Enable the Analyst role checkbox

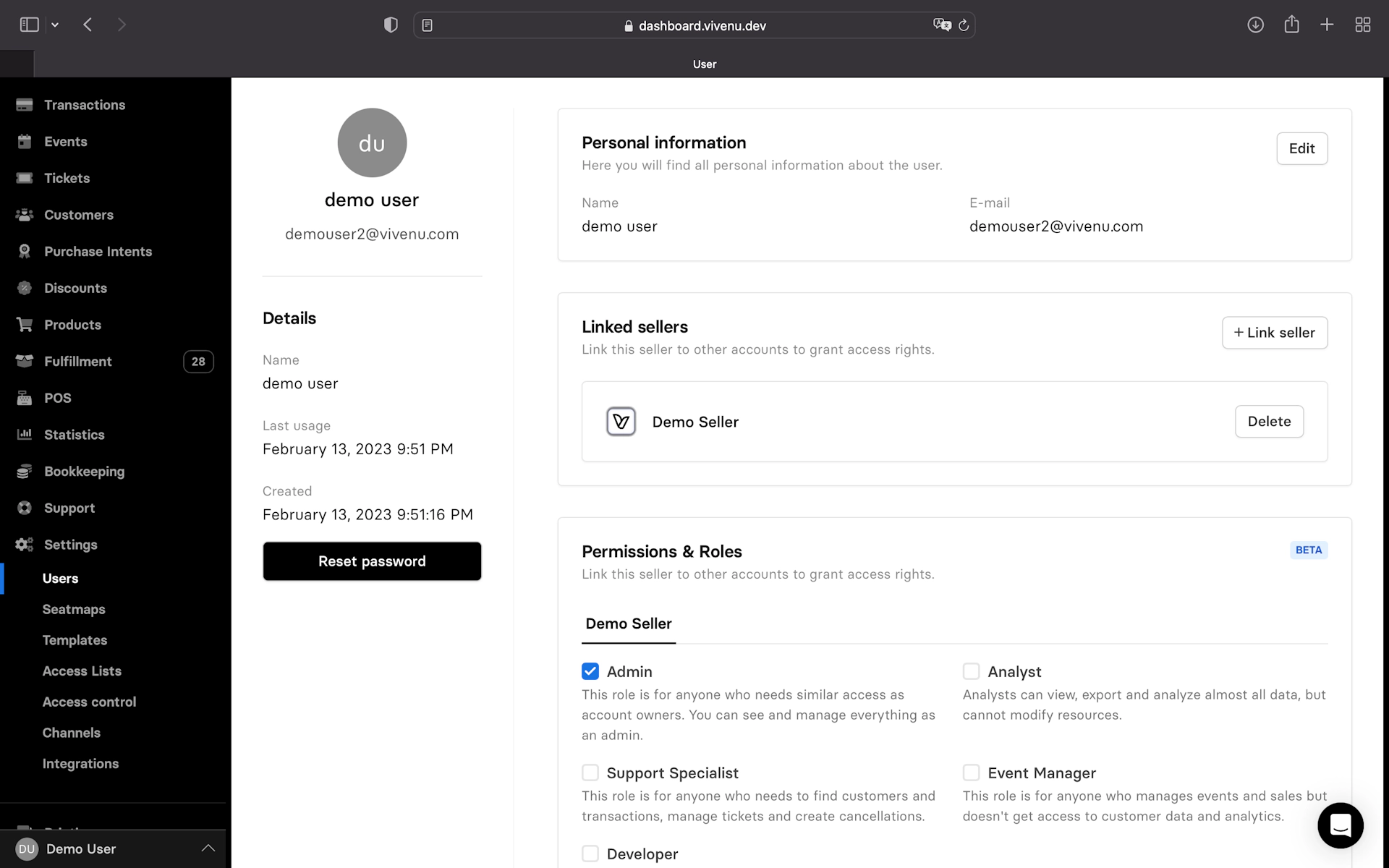971,671
